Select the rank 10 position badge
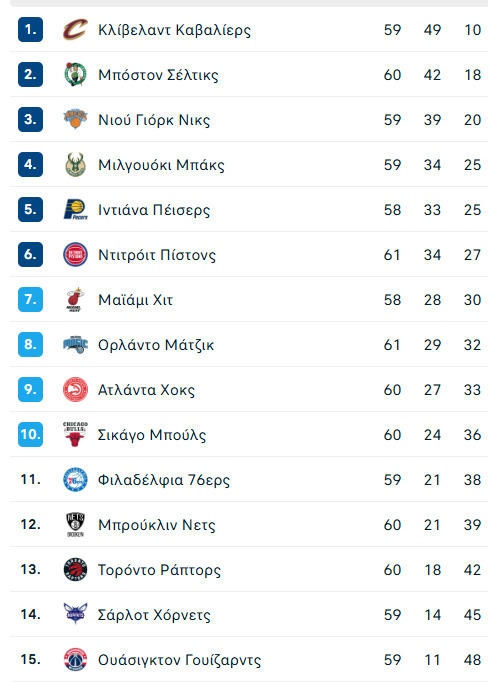This screenshot has width=488, height=682. pos(30,435)
